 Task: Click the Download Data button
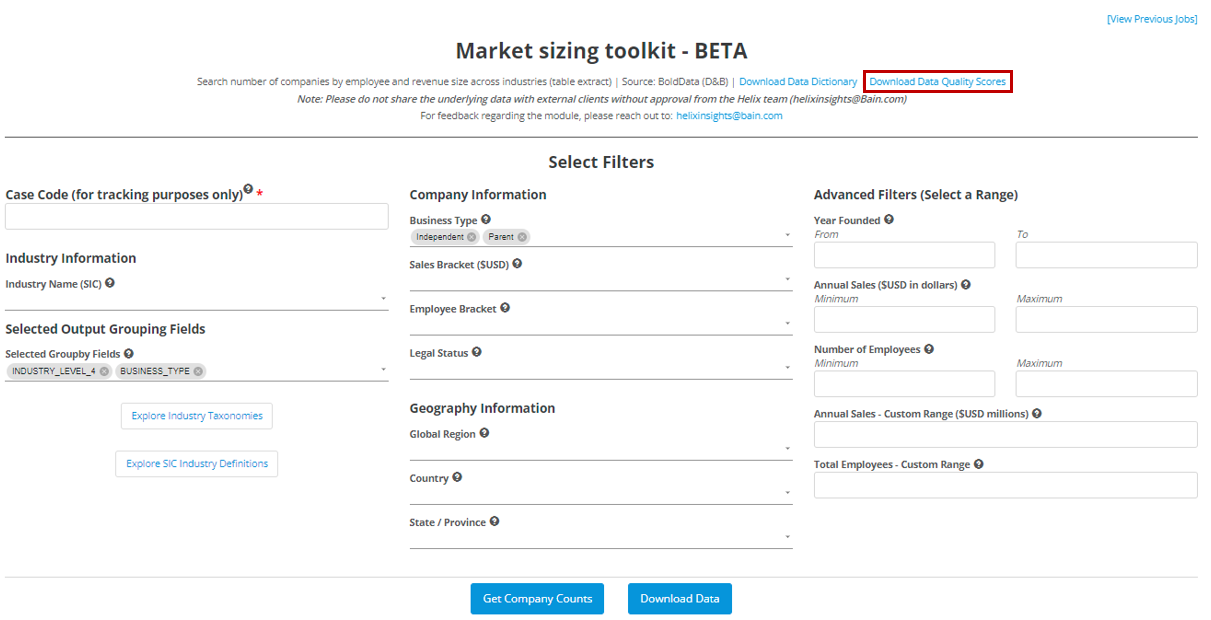point(680,599)
